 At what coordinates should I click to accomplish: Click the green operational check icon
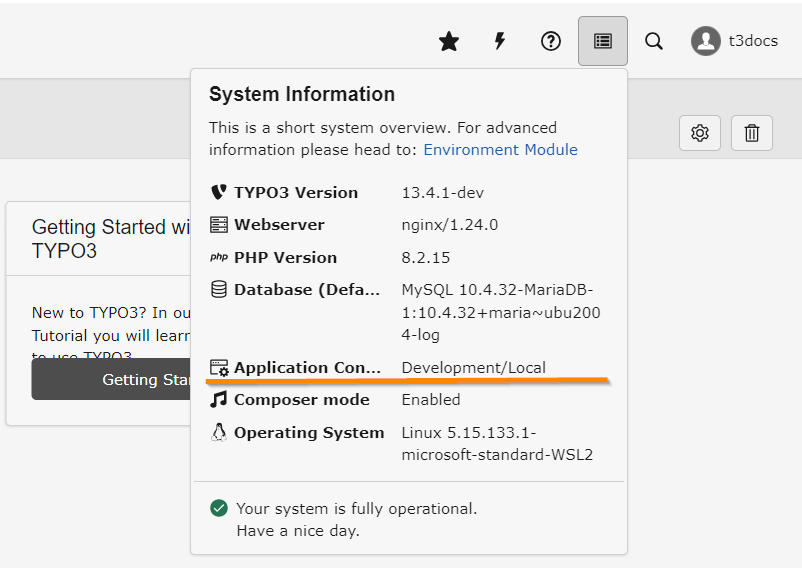219,508
